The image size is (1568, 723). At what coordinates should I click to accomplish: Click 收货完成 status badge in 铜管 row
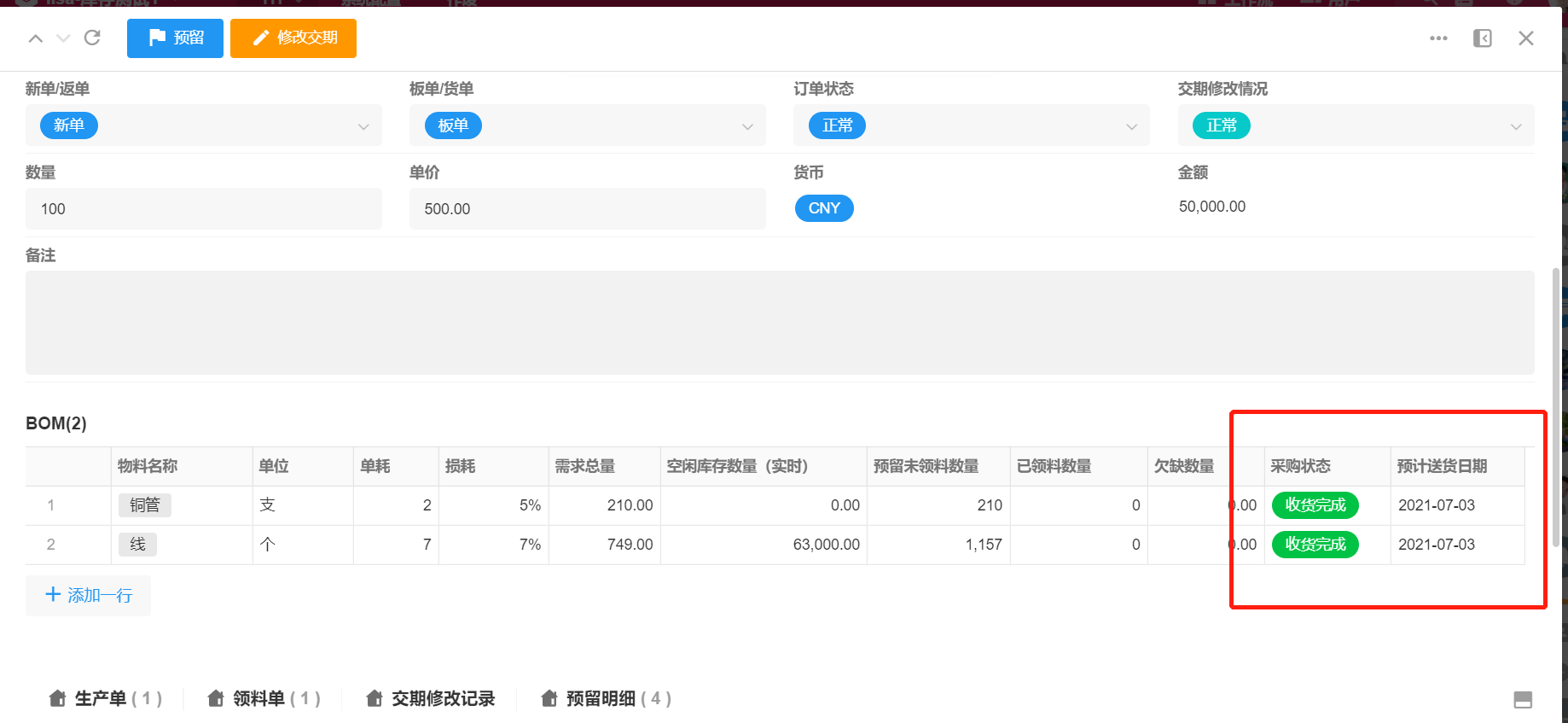1315,505
